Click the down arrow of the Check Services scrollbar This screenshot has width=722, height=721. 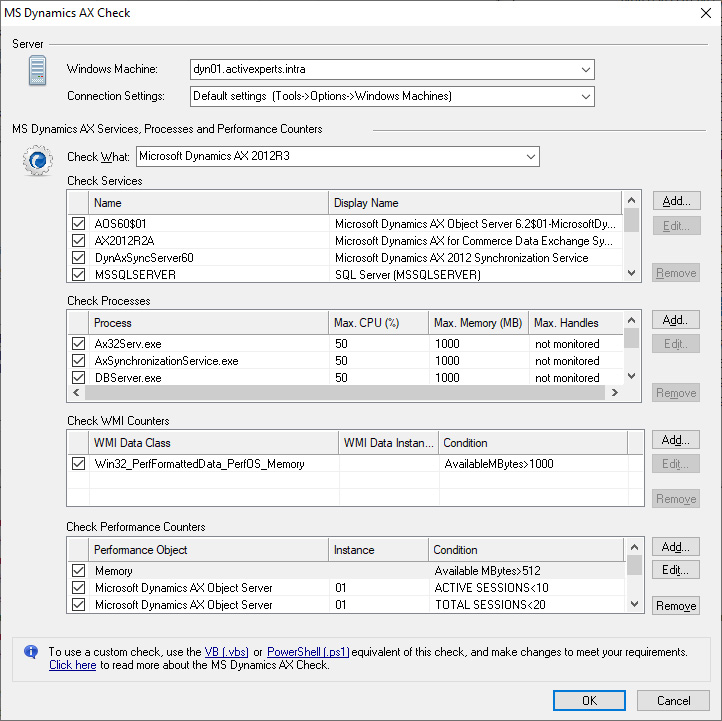coord(631,273)
